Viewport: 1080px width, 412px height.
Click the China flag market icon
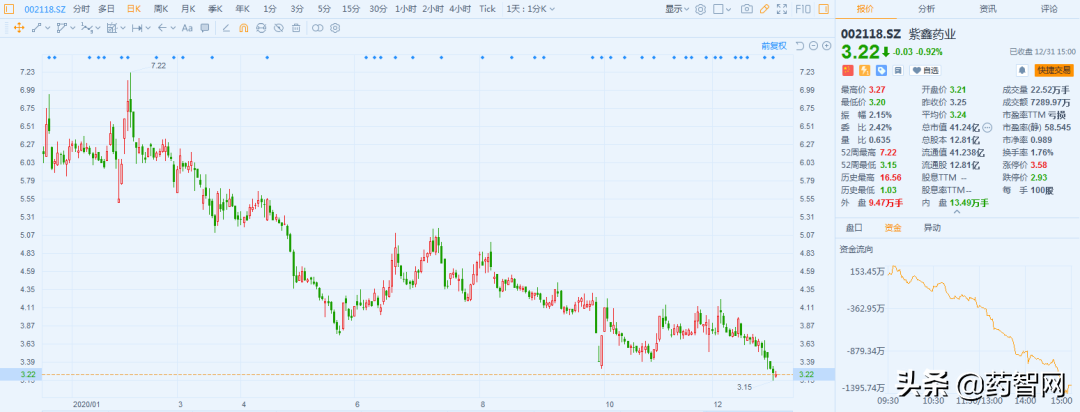(847, 70)
